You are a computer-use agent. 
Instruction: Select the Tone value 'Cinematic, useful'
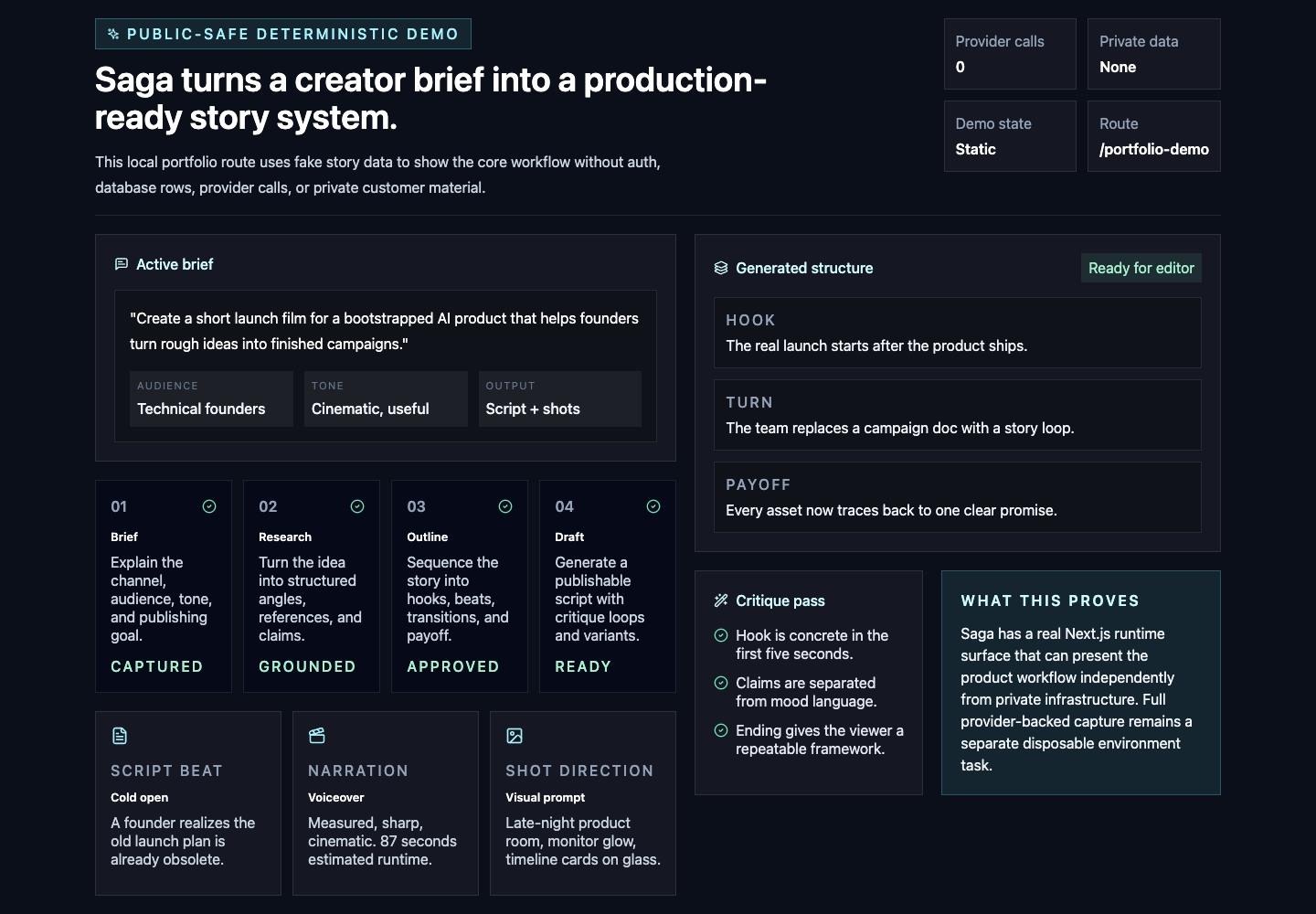pyautogui.click(x=370, y=409)
